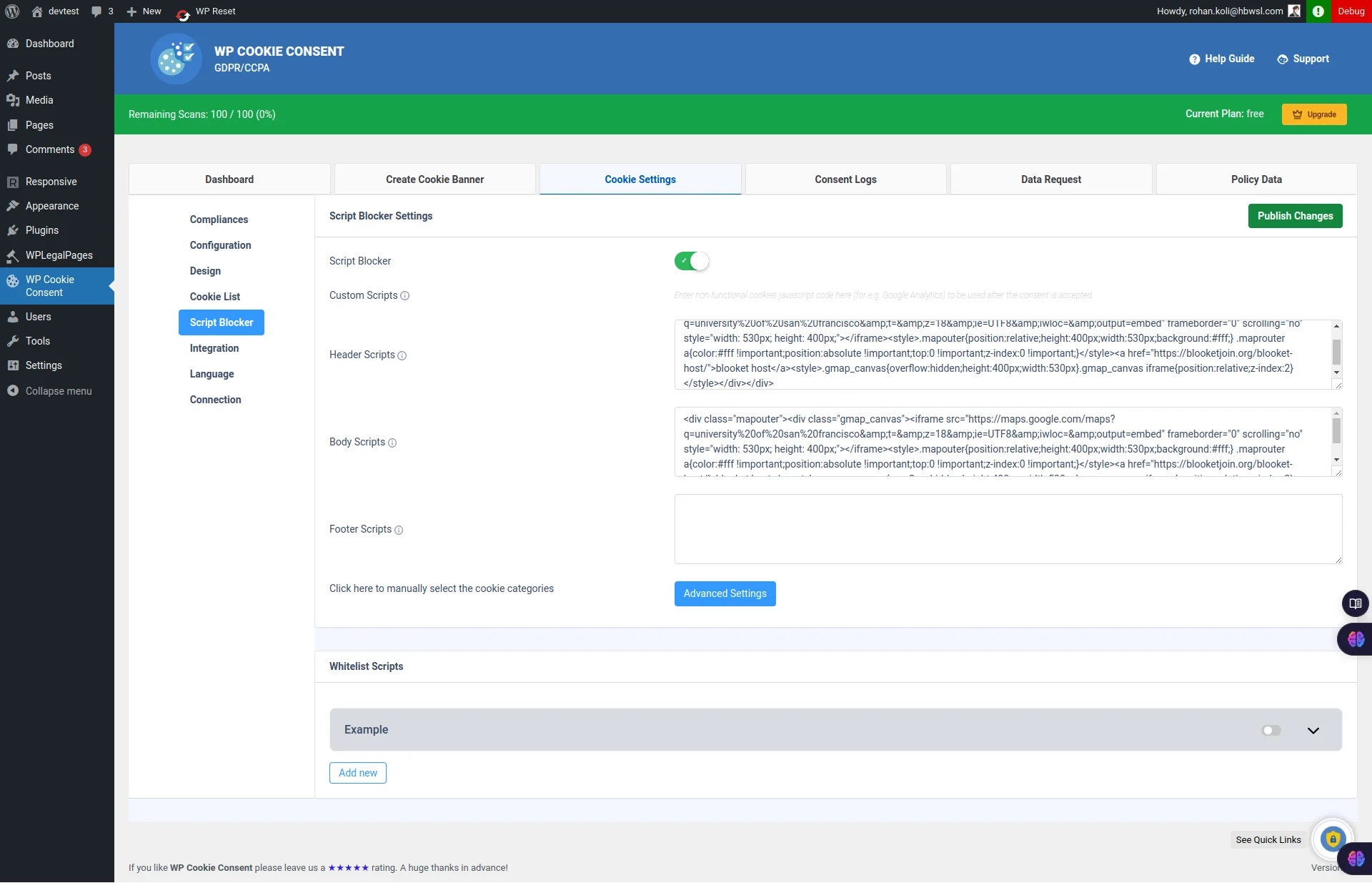Viewport: 1372px width, 883px height.
Task: Select Cookie List settings section
Action: point(215,297)
